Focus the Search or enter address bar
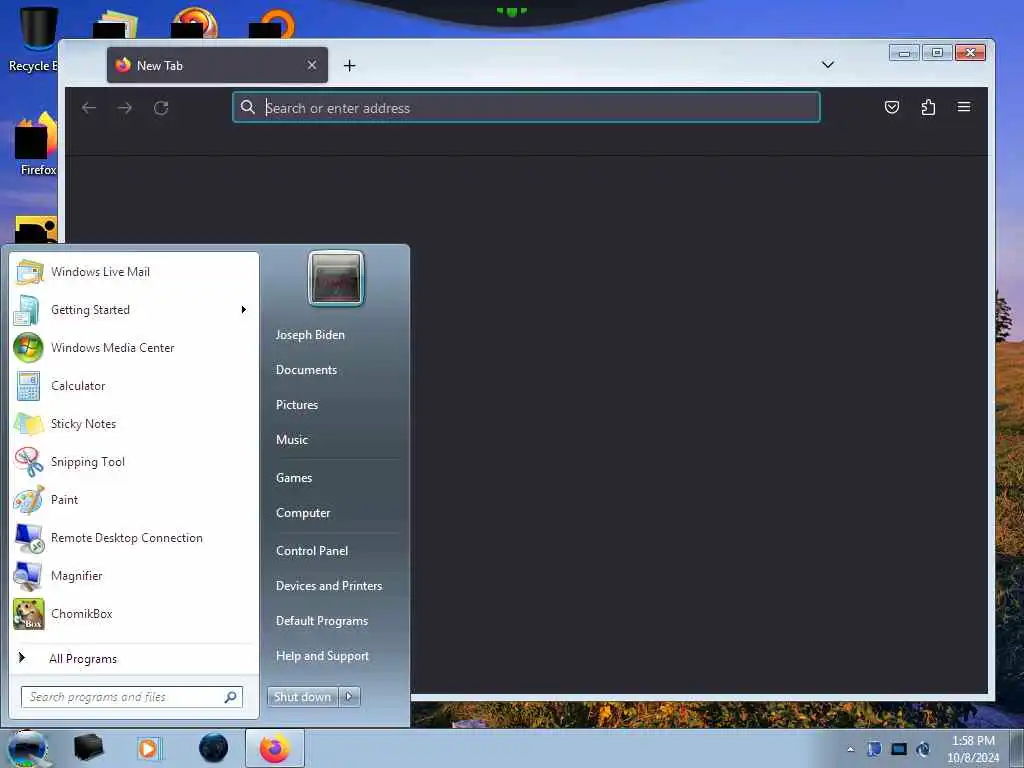The image size is (1024, 768). coord(526,108)
